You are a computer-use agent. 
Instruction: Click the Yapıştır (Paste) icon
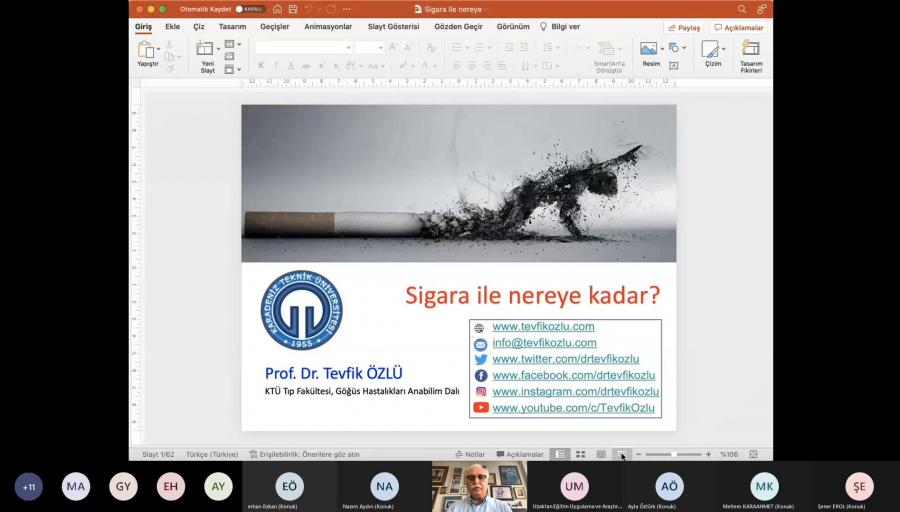pyautogui.click(x=146, y=50)
